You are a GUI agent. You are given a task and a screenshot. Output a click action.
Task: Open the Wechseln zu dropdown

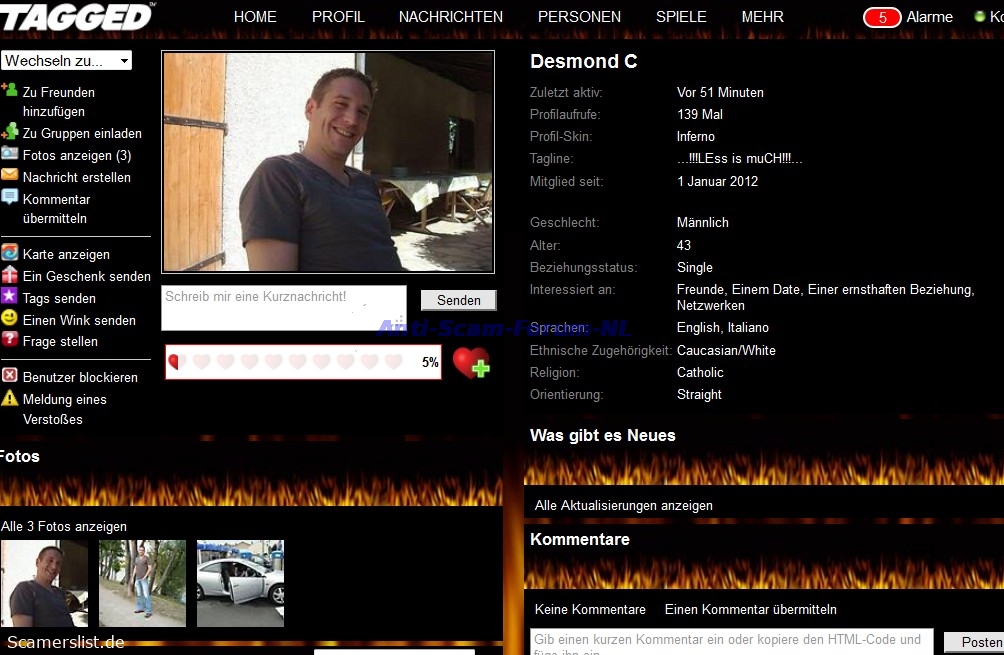pyautogui.click(x=66, y=61)
